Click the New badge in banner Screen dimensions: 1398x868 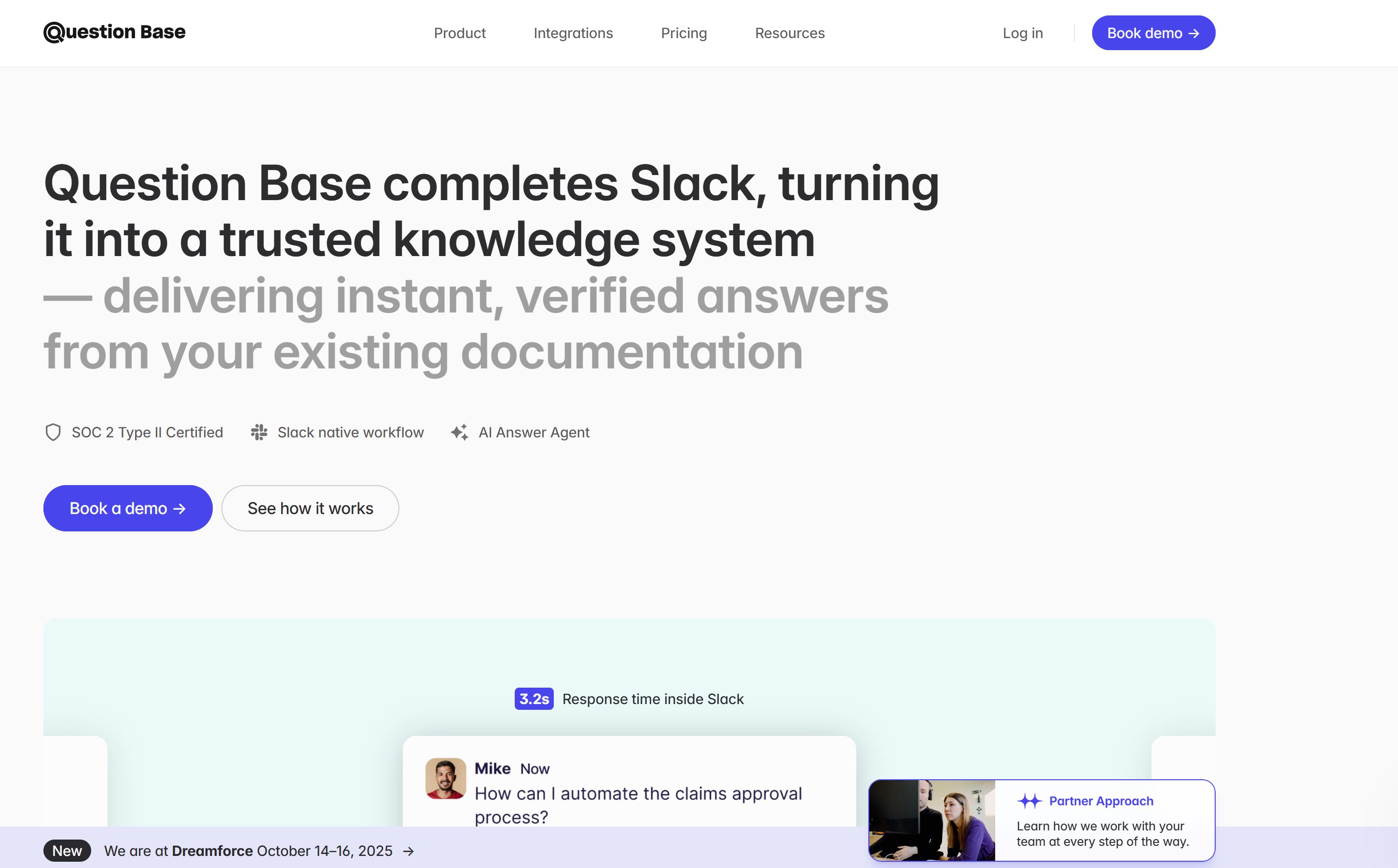[x=67, y=850]
